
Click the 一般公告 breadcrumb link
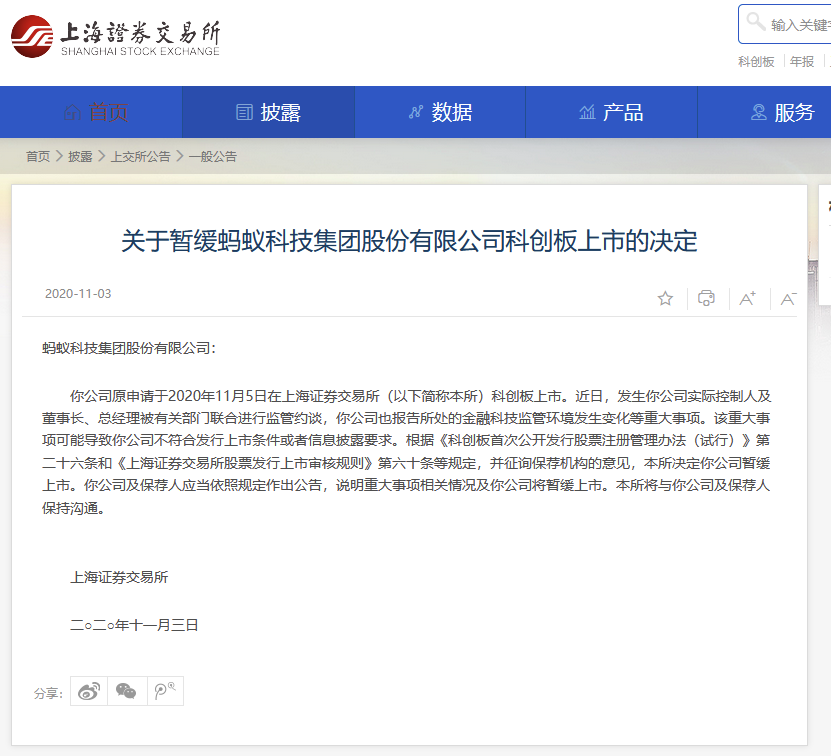(213, 156)
